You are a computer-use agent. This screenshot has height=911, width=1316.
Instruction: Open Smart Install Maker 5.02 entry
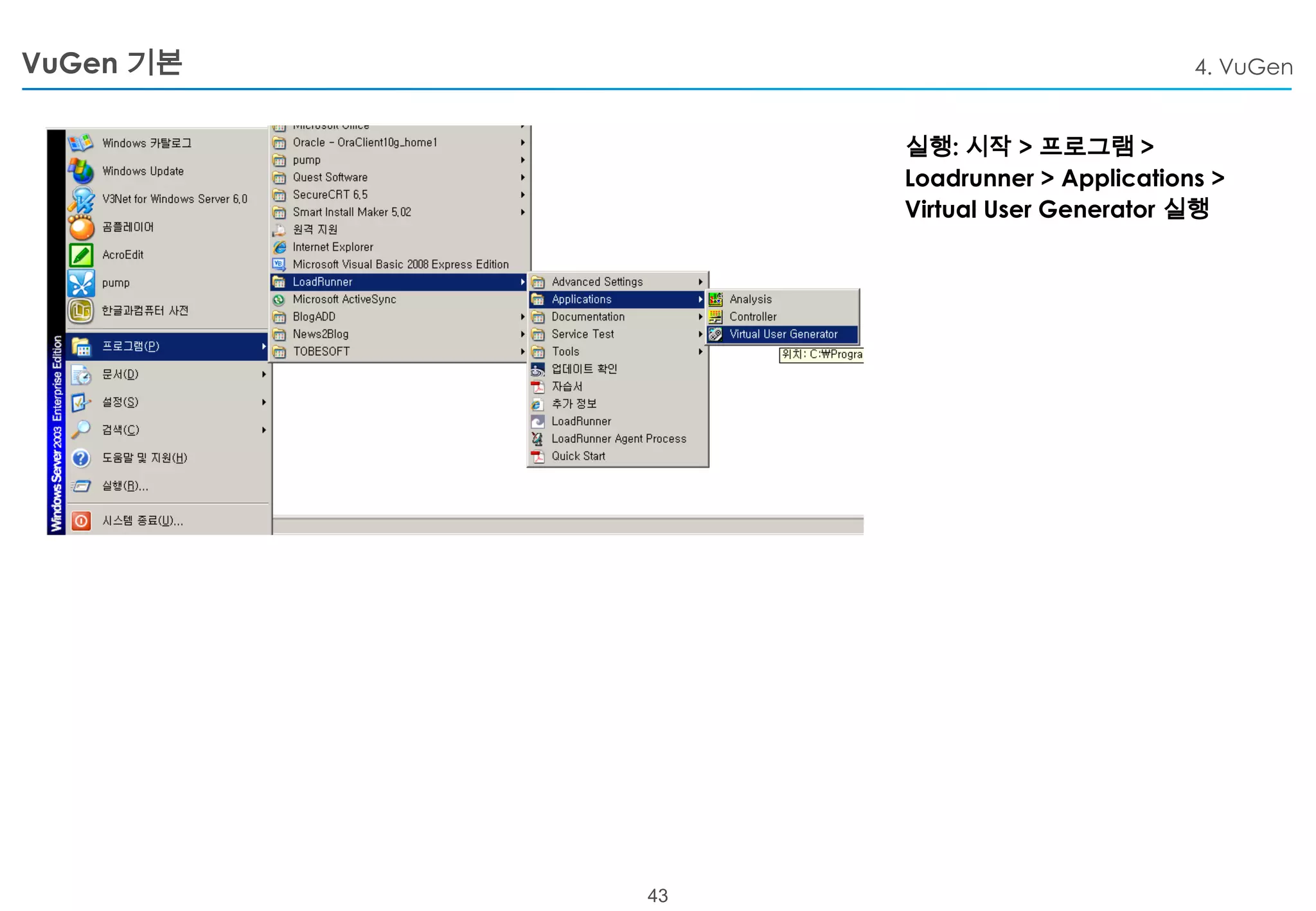coord(399,212)
